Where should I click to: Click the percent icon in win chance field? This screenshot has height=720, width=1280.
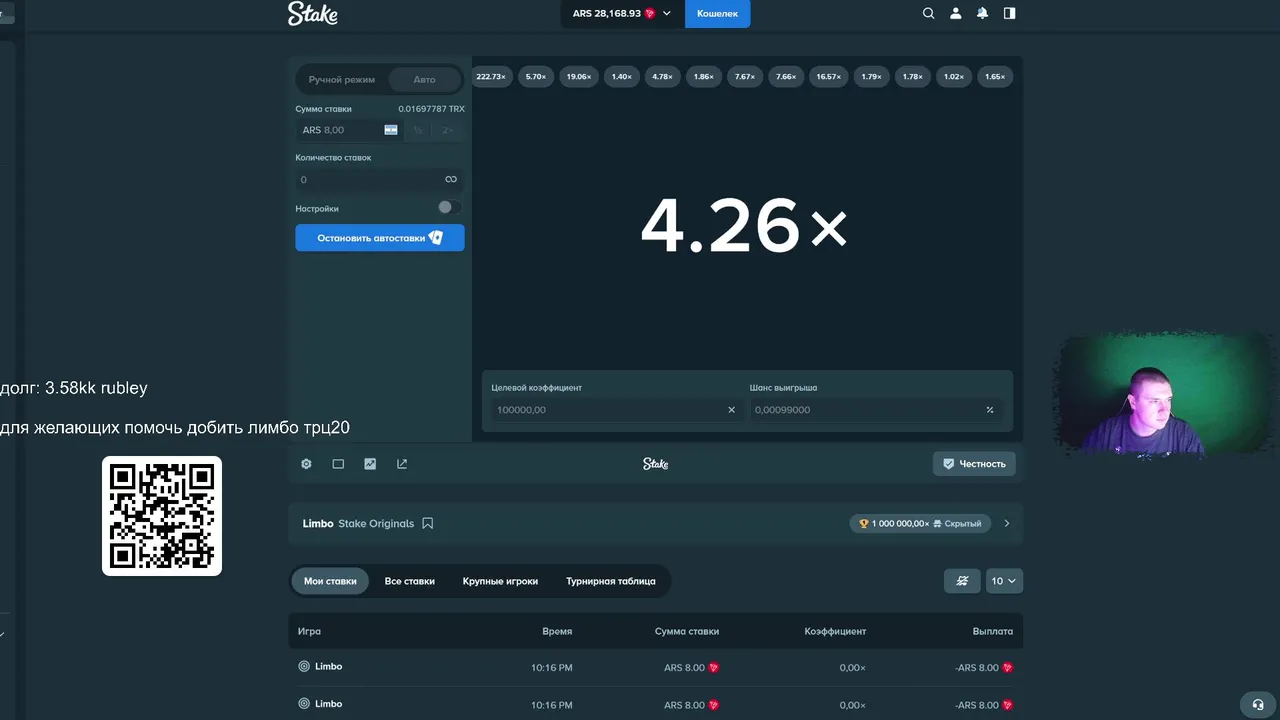[x=990, y=410]
